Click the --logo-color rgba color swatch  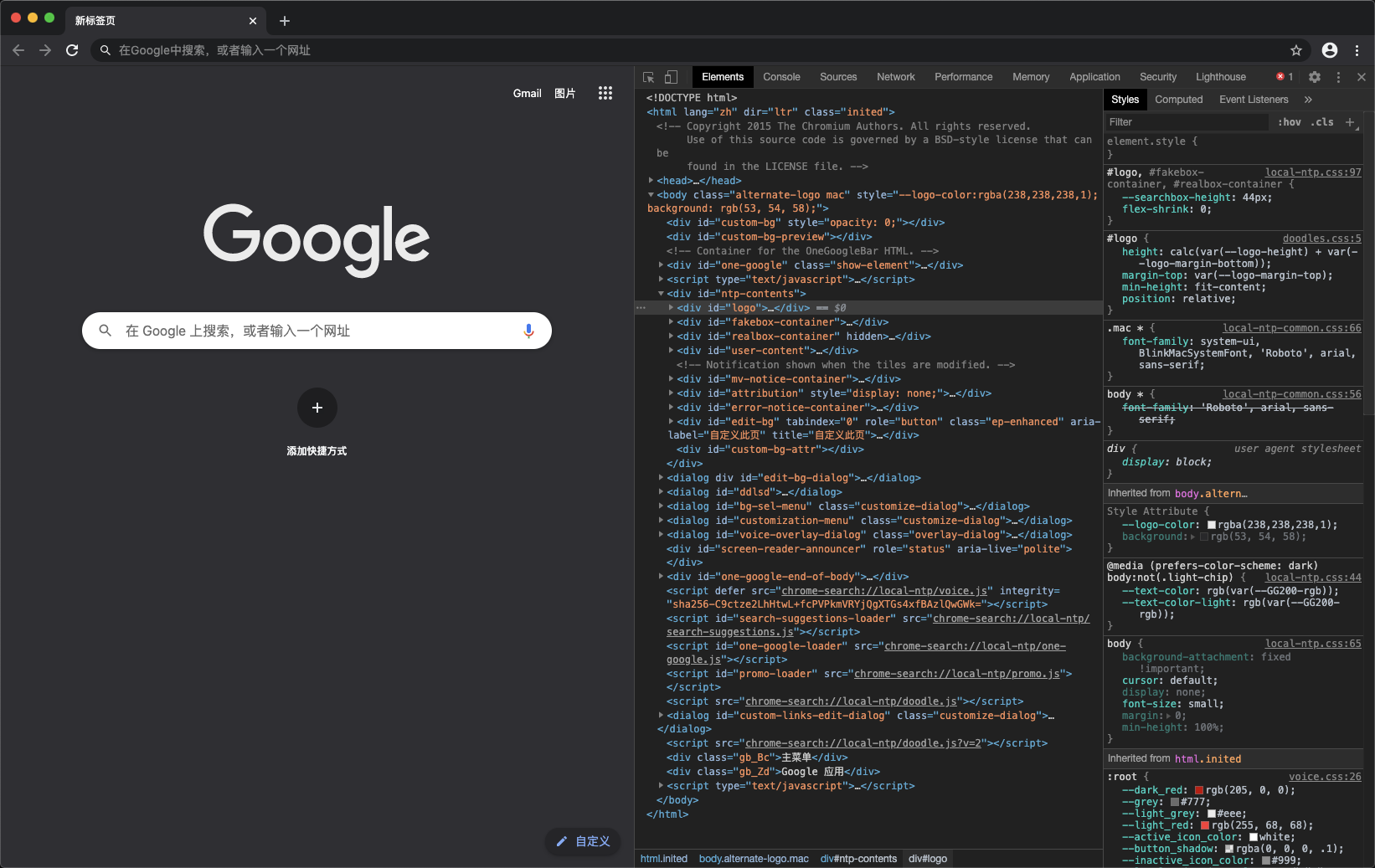(1211, 525)
